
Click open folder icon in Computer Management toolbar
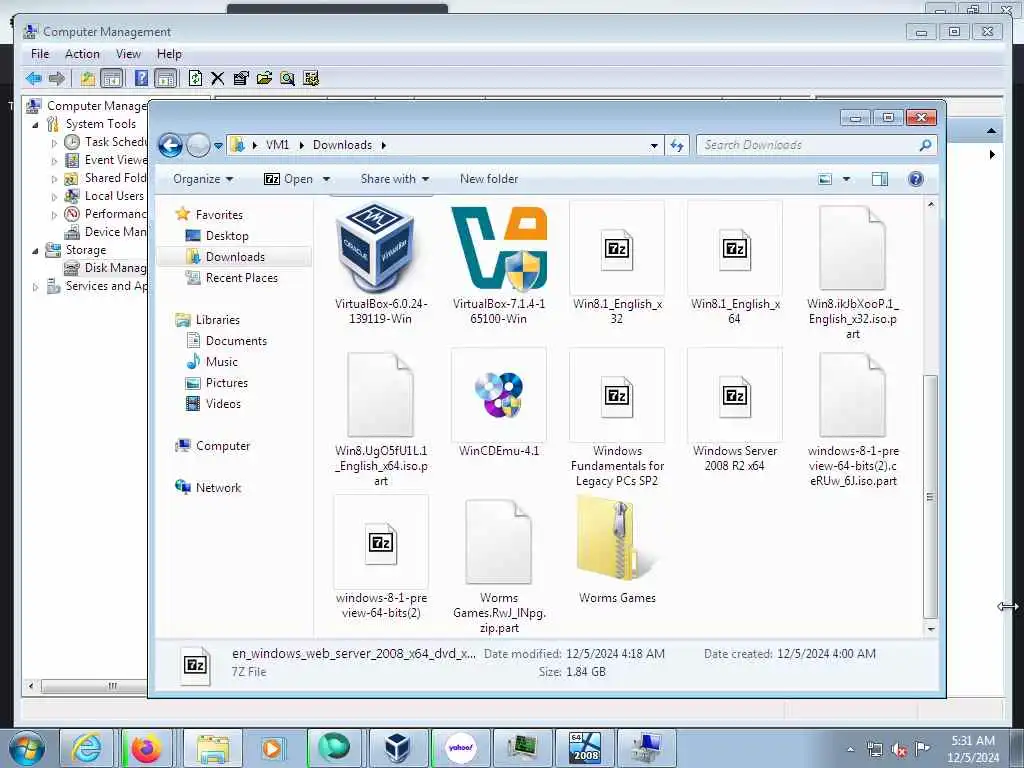264,79
